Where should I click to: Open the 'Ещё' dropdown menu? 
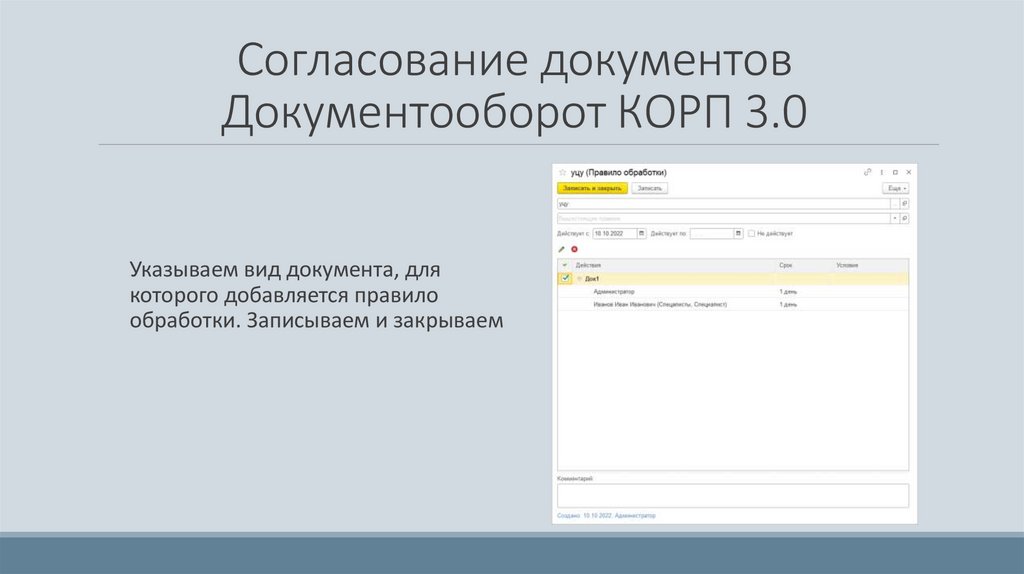tap(896, 188)
